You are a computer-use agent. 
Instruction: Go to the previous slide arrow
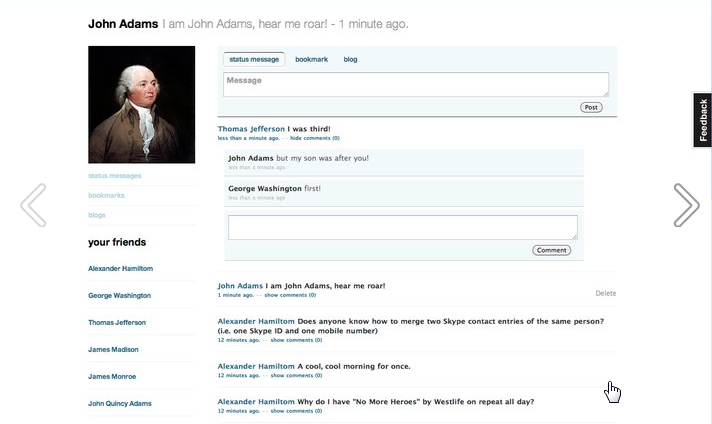(x=33, y=205)
